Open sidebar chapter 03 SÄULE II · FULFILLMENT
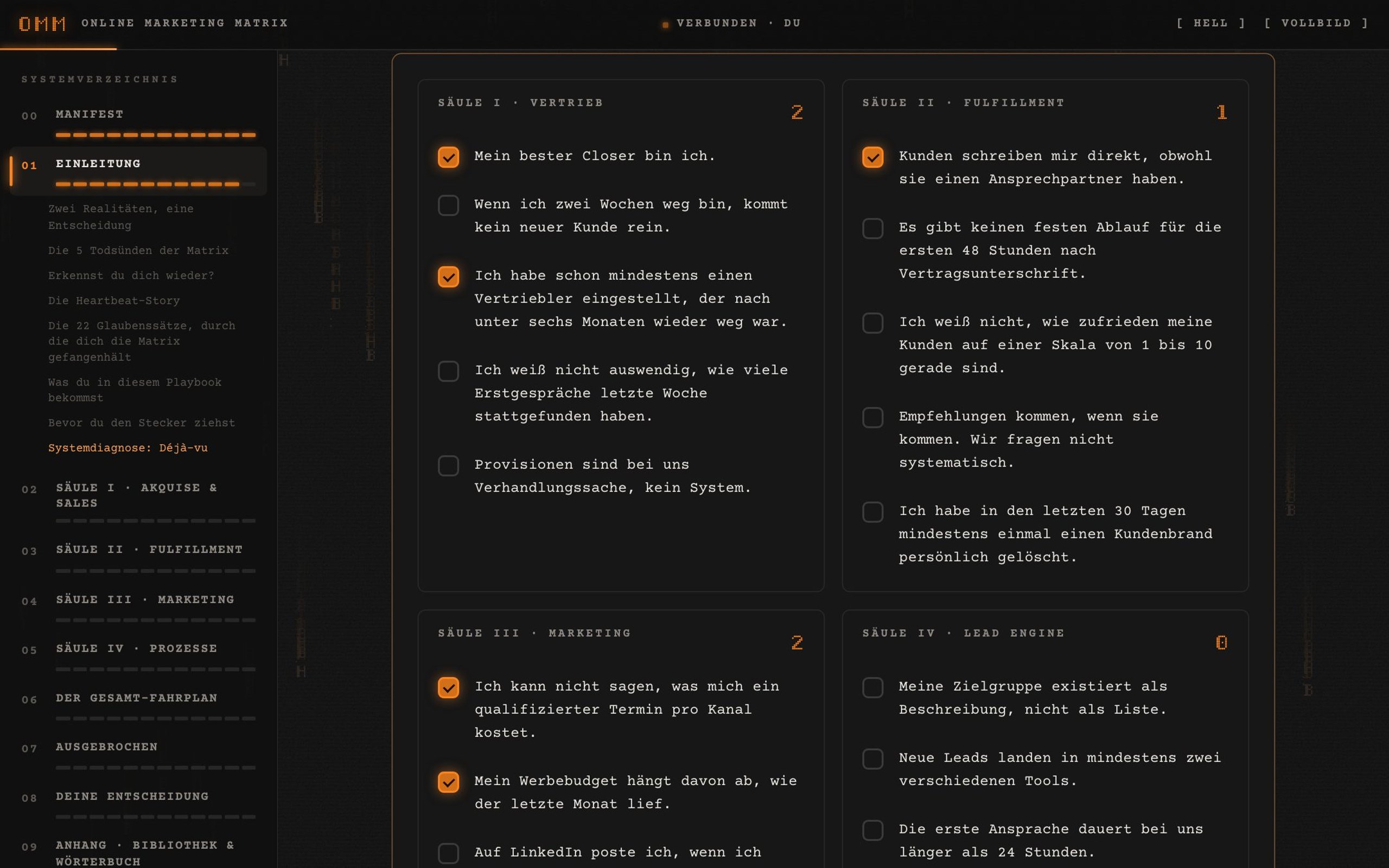 tap(138, 557)
